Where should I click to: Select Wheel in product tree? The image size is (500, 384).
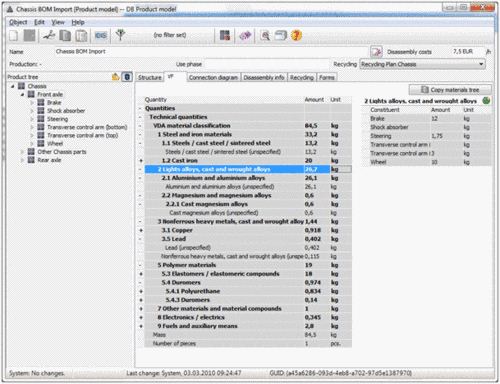[55, 144]
